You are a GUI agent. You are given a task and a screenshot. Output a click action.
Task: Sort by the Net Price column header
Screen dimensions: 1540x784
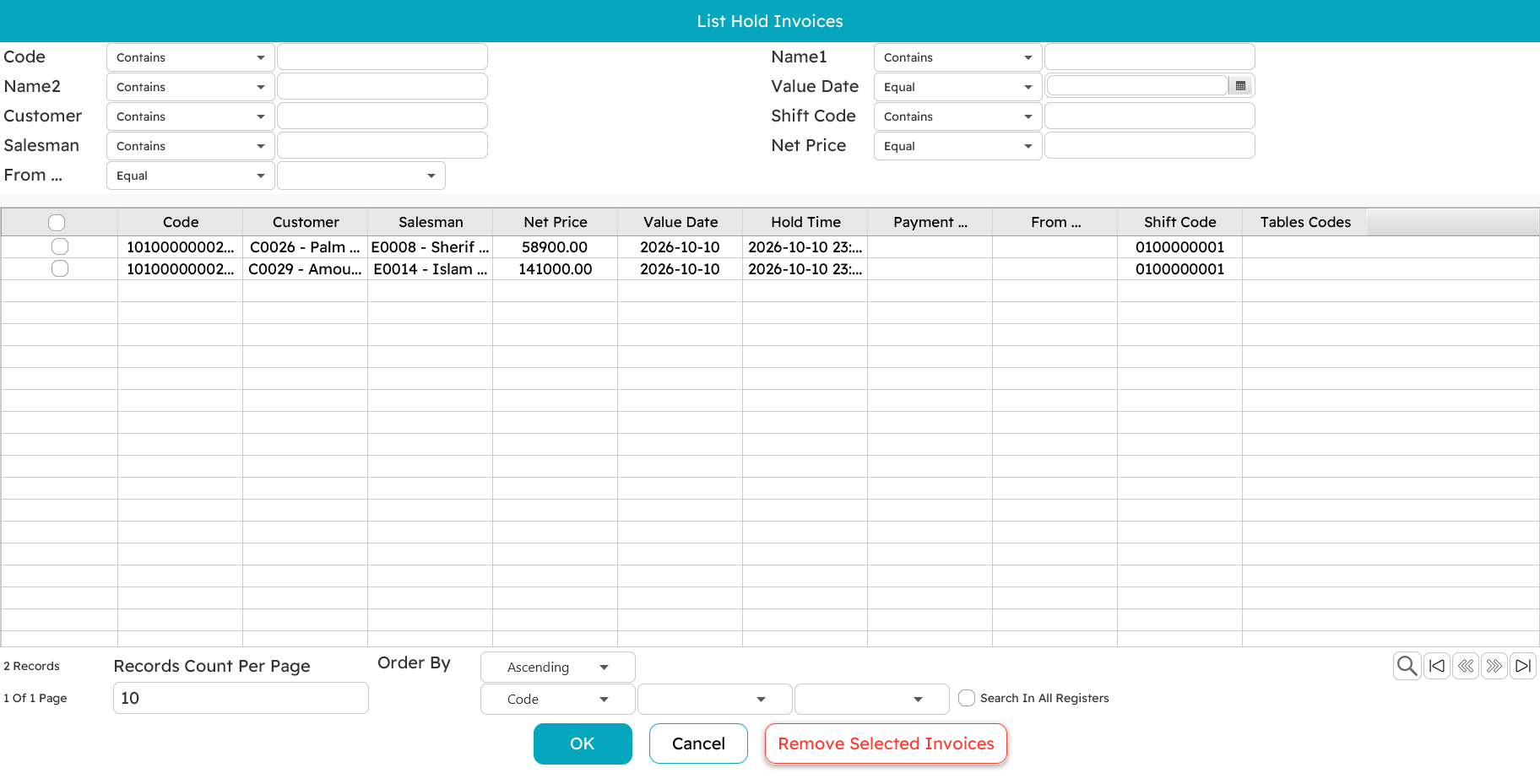(x=556, y=222)
